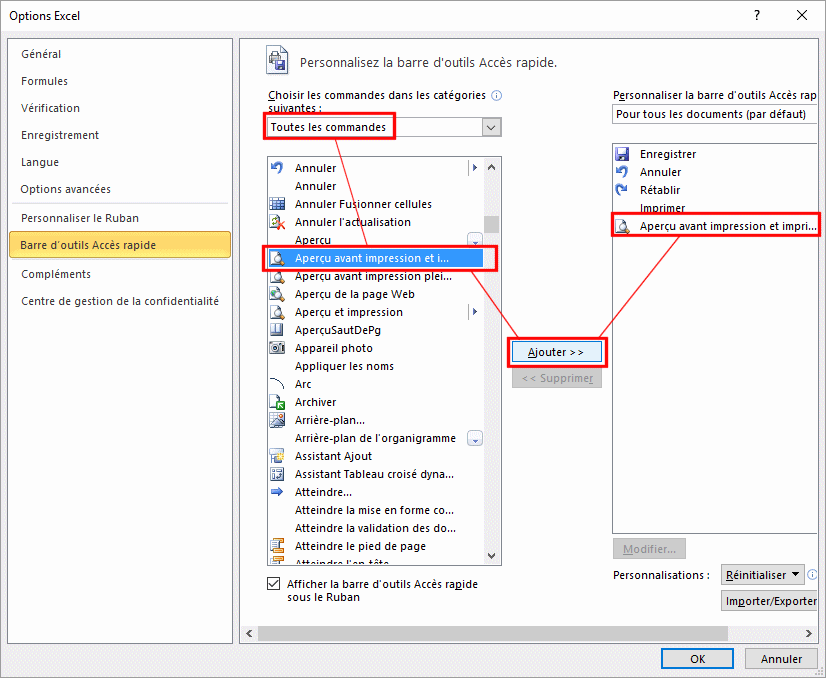Image resolution: width=826 pixels, height=678 pixels.
Task: Open Centre de gestion de la confidentialité
Action: point(120,301)
